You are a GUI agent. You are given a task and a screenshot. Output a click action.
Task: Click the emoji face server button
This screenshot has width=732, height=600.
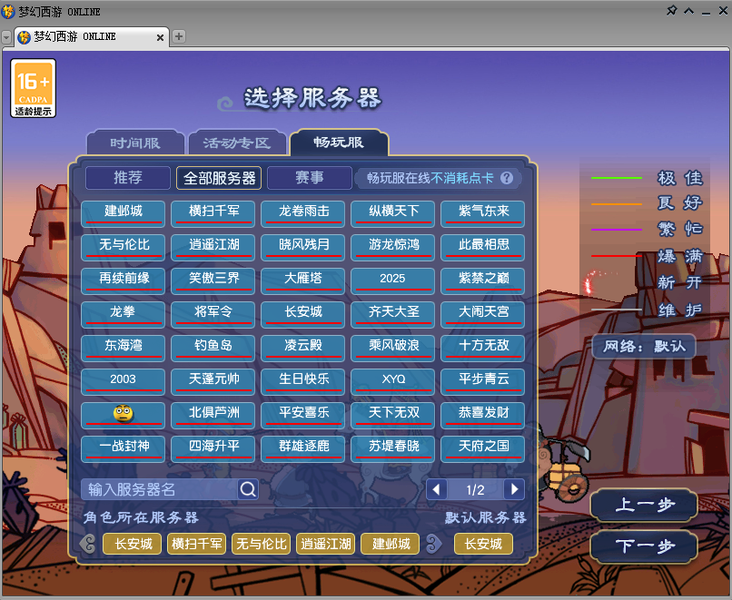click(x=123, y=415)
